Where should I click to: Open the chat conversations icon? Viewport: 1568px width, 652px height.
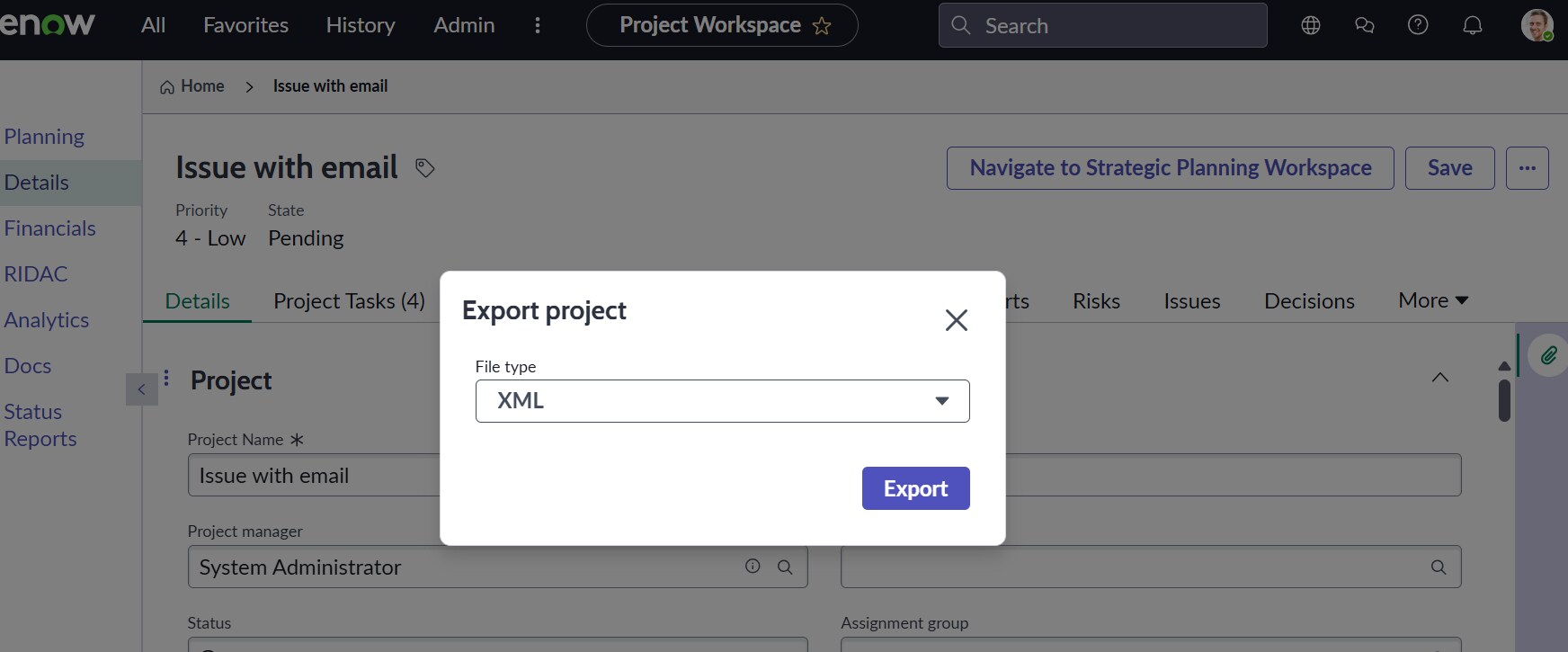1365,25
